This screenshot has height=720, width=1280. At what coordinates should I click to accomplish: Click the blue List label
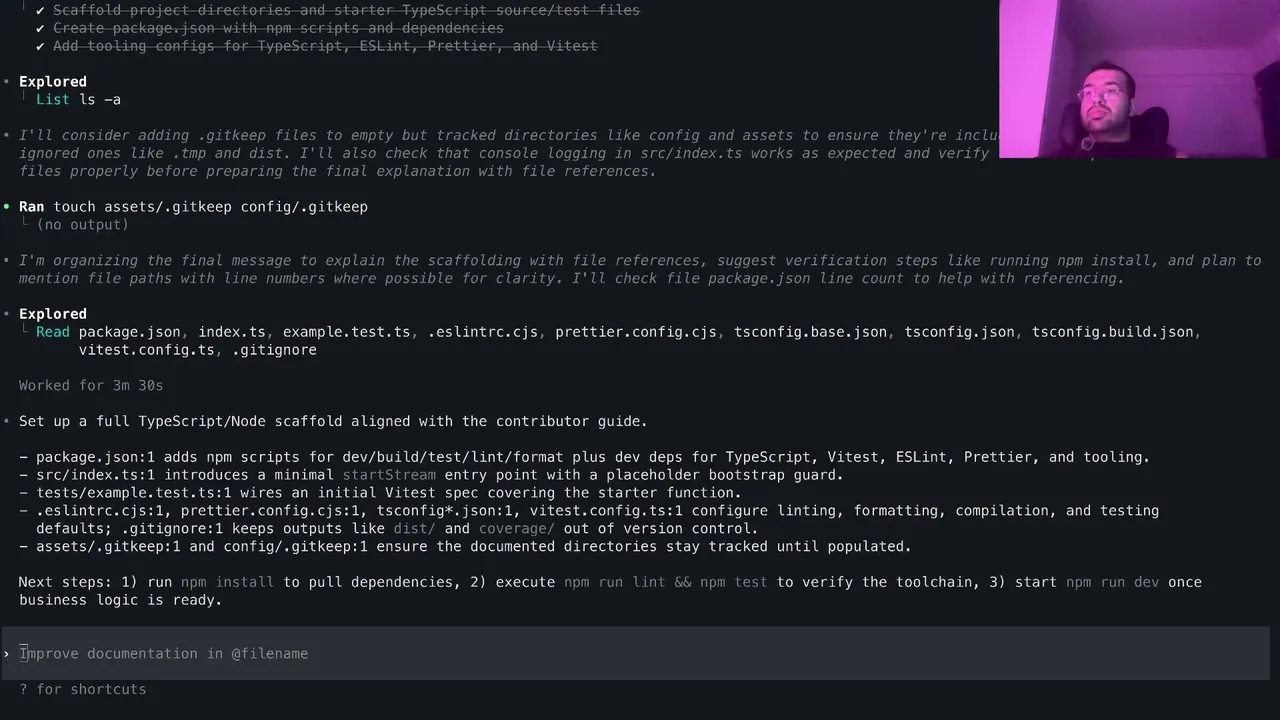pyautogui.click(x=53, y=100)
